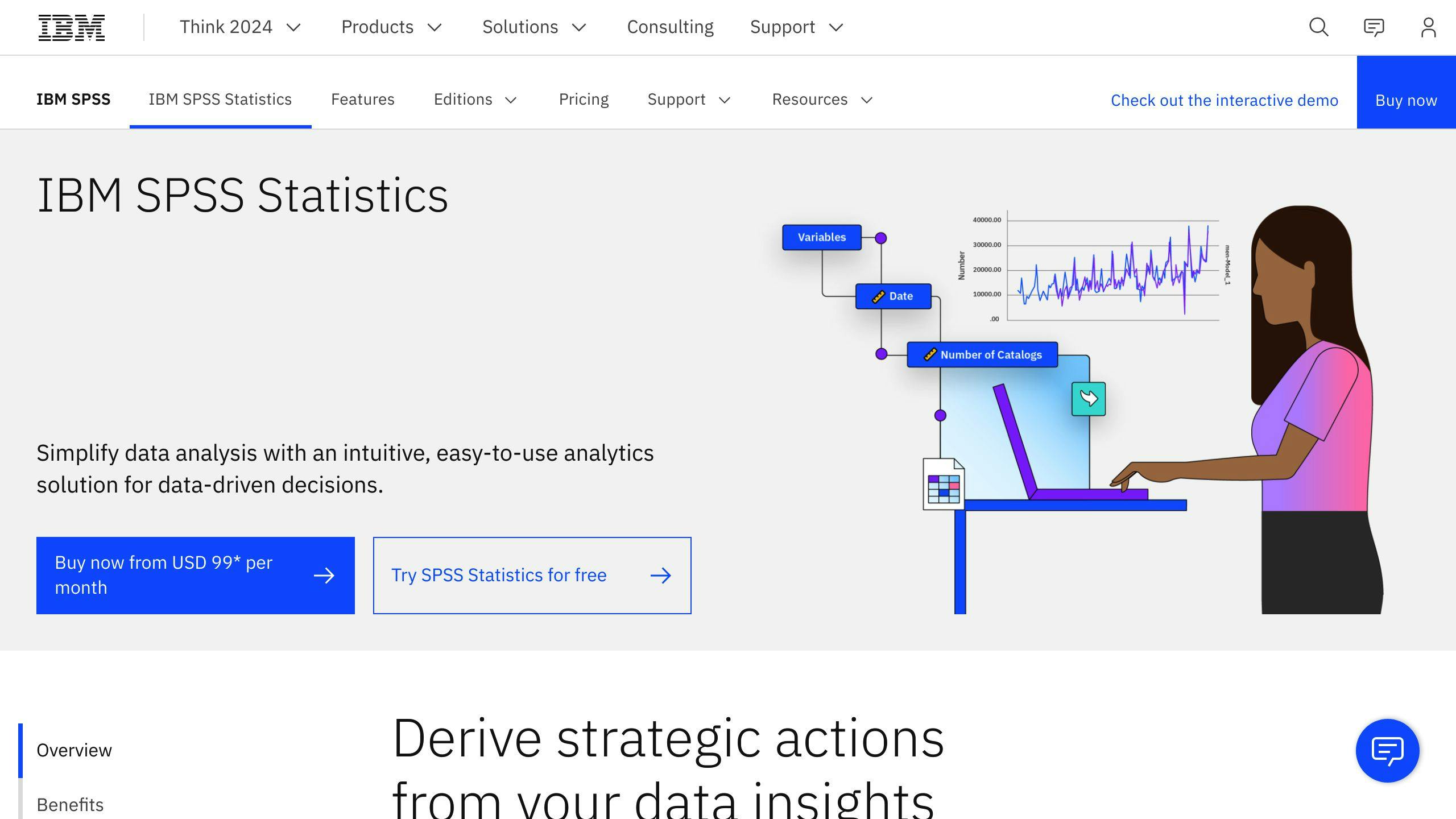1456x819 pixels.
Task: Click the teal arrow icon in illustration
Action: (x=1089, y=399)
